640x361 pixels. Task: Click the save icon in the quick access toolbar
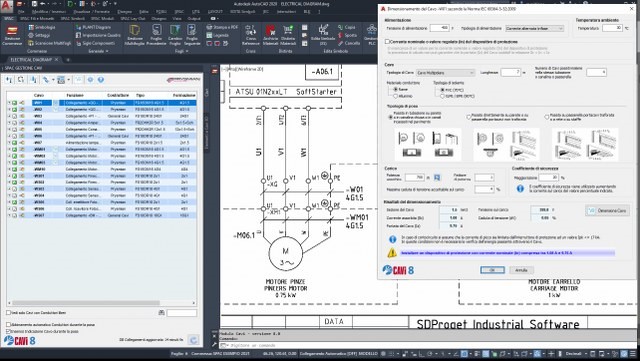pyautogui.click(x=34, y=4)
